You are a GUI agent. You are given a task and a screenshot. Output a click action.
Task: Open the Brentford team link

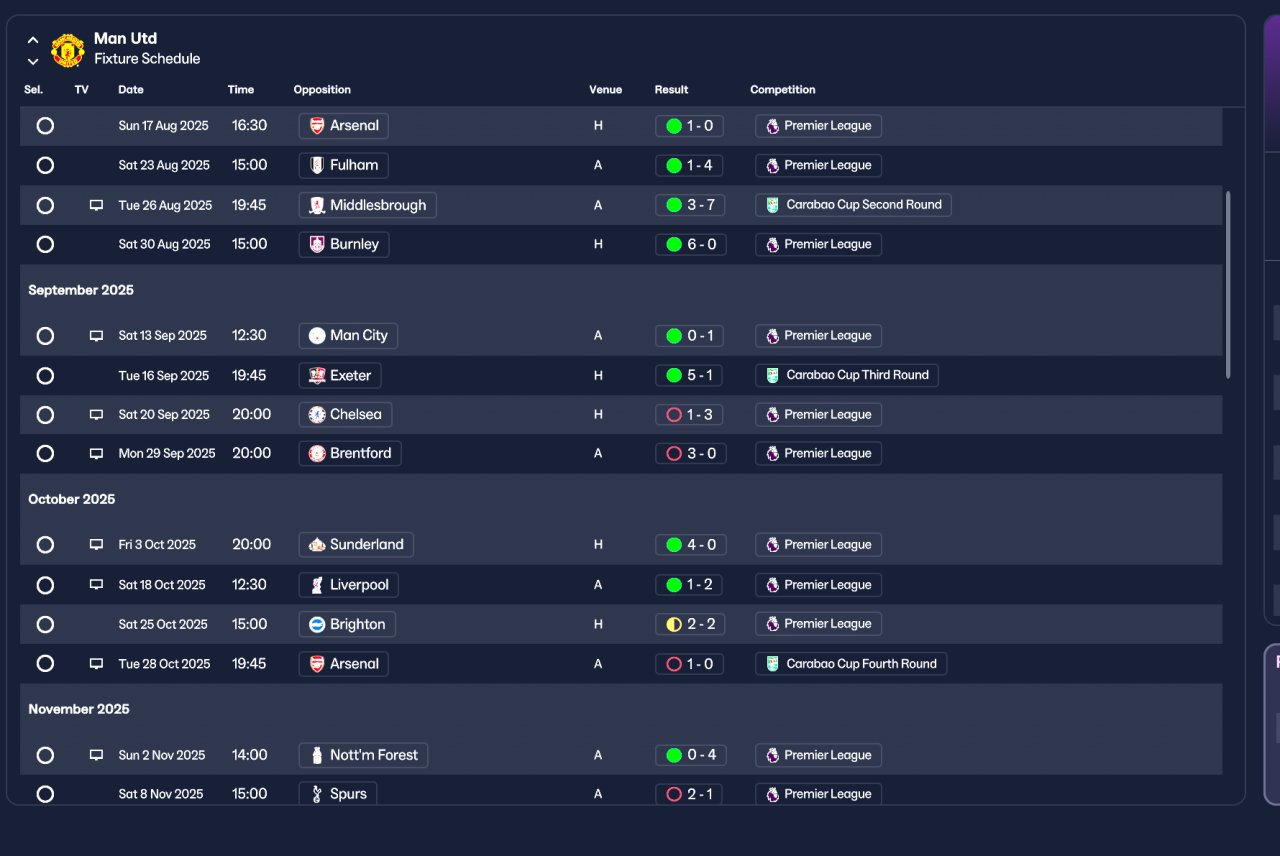coord(350,454)
